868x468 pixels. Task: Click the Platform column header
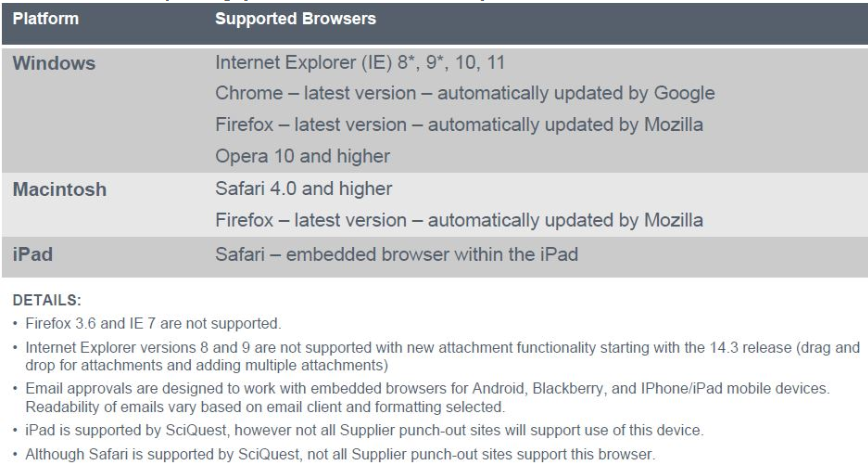49,19
